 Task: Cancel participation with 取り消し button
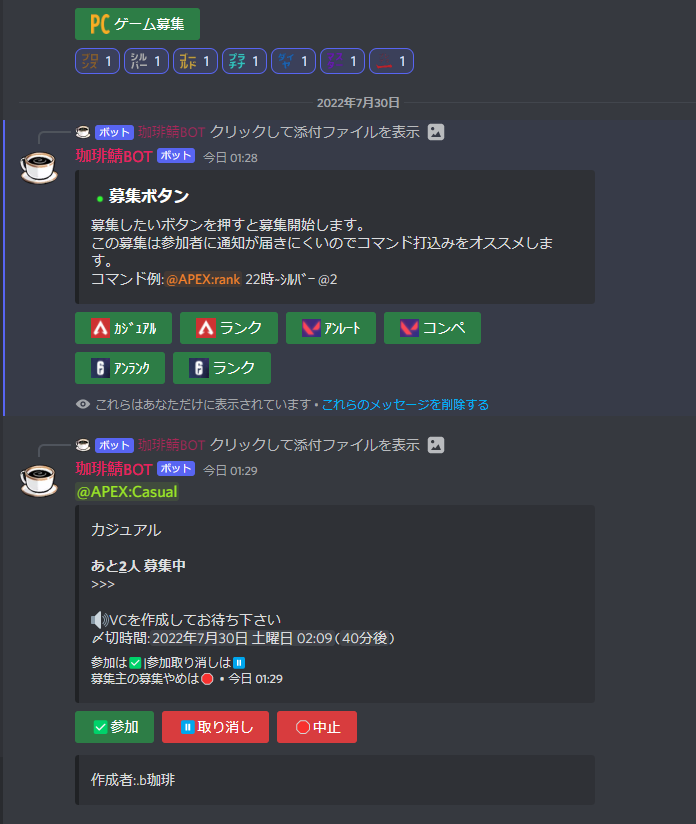click(216, 727)
